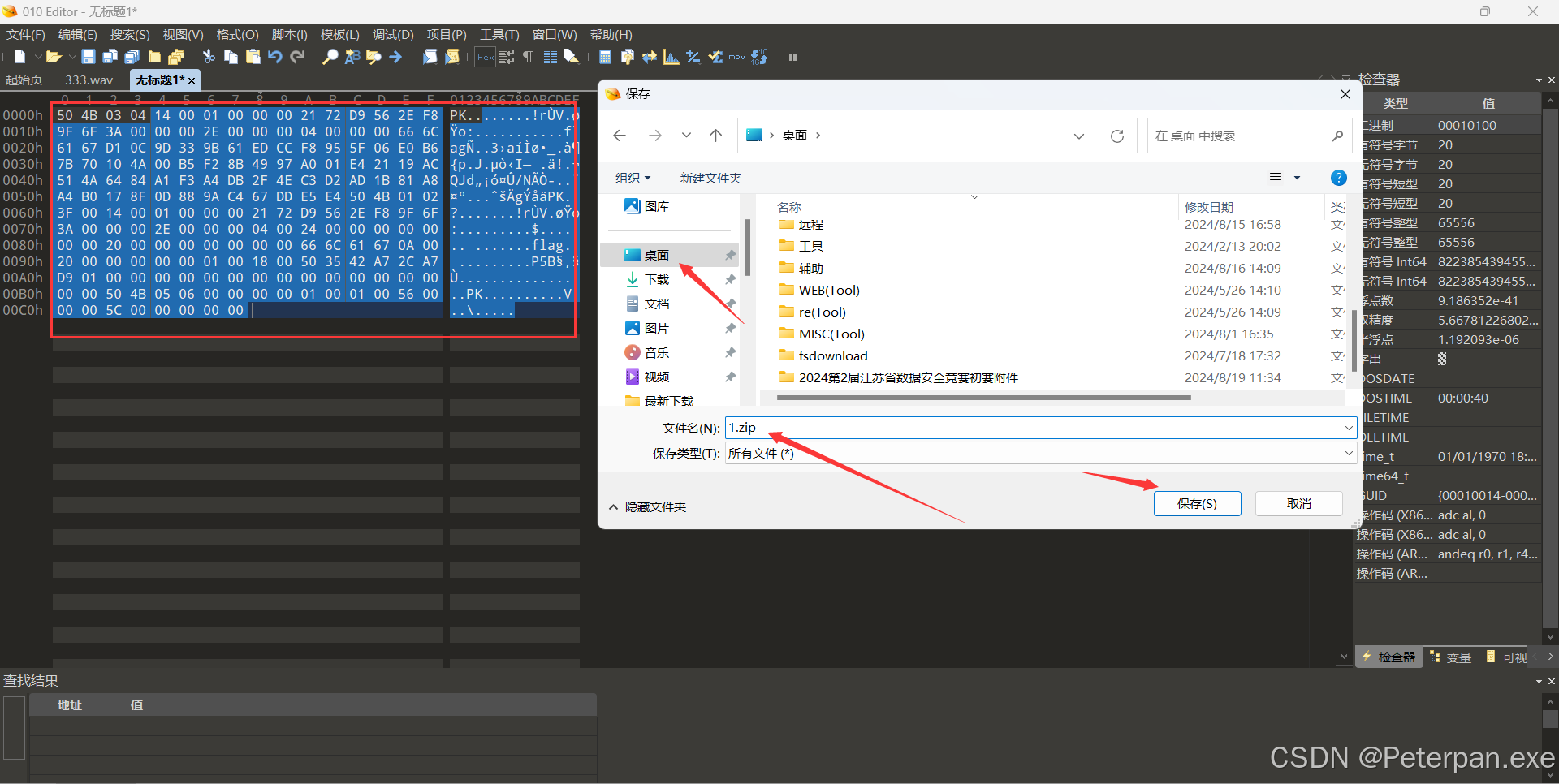Select 图库 in dialog sidebar

tap(656, 206)
